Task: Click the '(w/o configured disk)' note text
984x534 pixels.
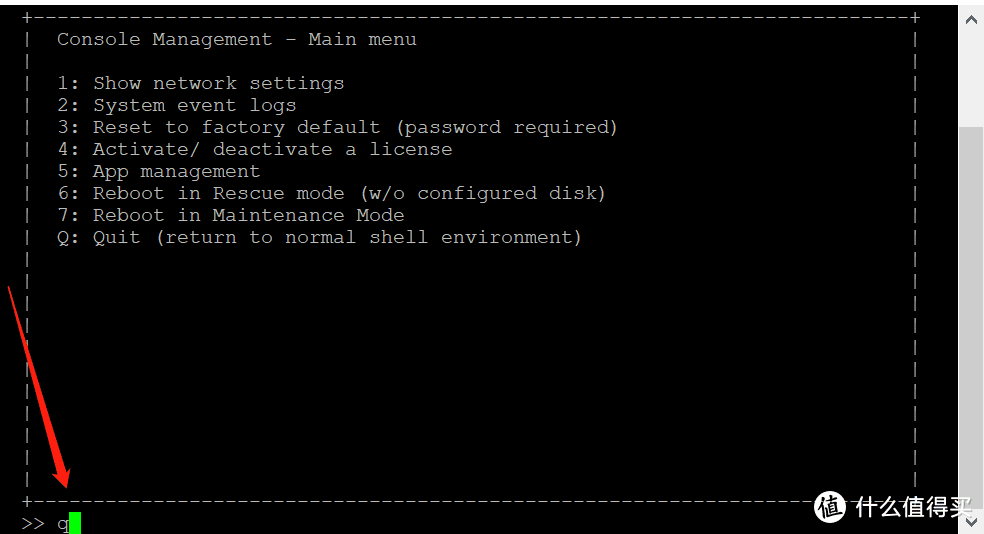Action: coord(483,193)
